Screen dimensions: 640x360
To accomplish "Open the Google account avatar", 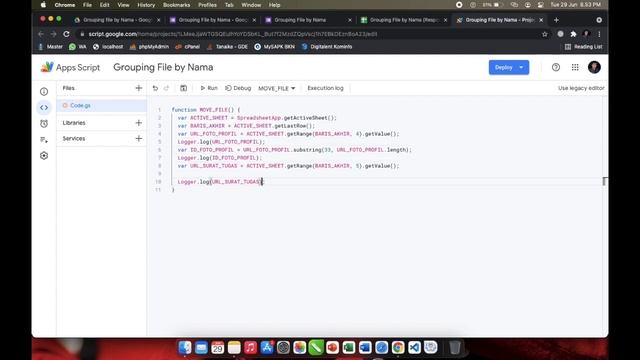I will (594, 67).
